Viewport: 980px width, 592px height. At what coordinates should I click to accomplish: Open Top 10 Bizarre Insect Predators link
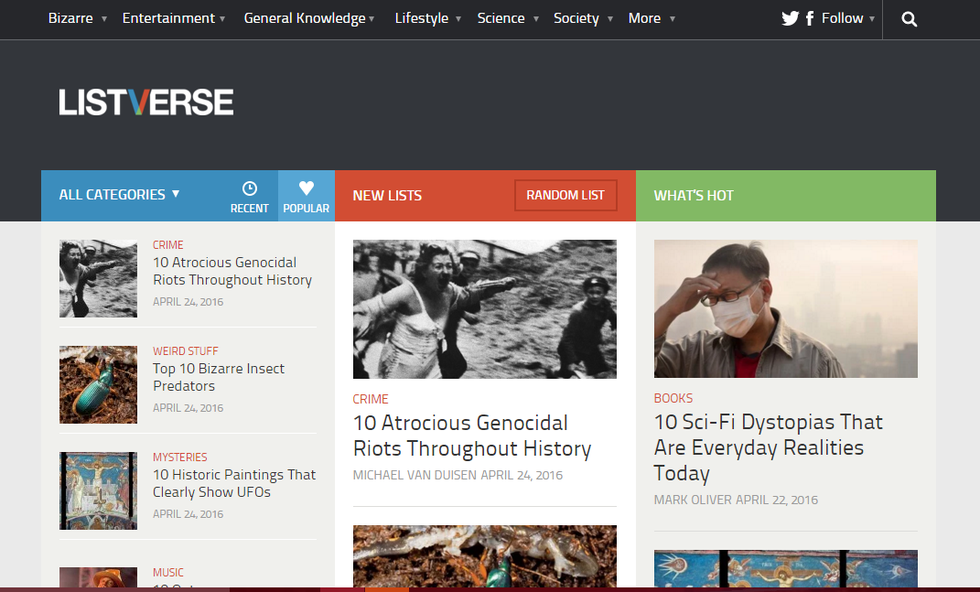(x=218, y=377)
